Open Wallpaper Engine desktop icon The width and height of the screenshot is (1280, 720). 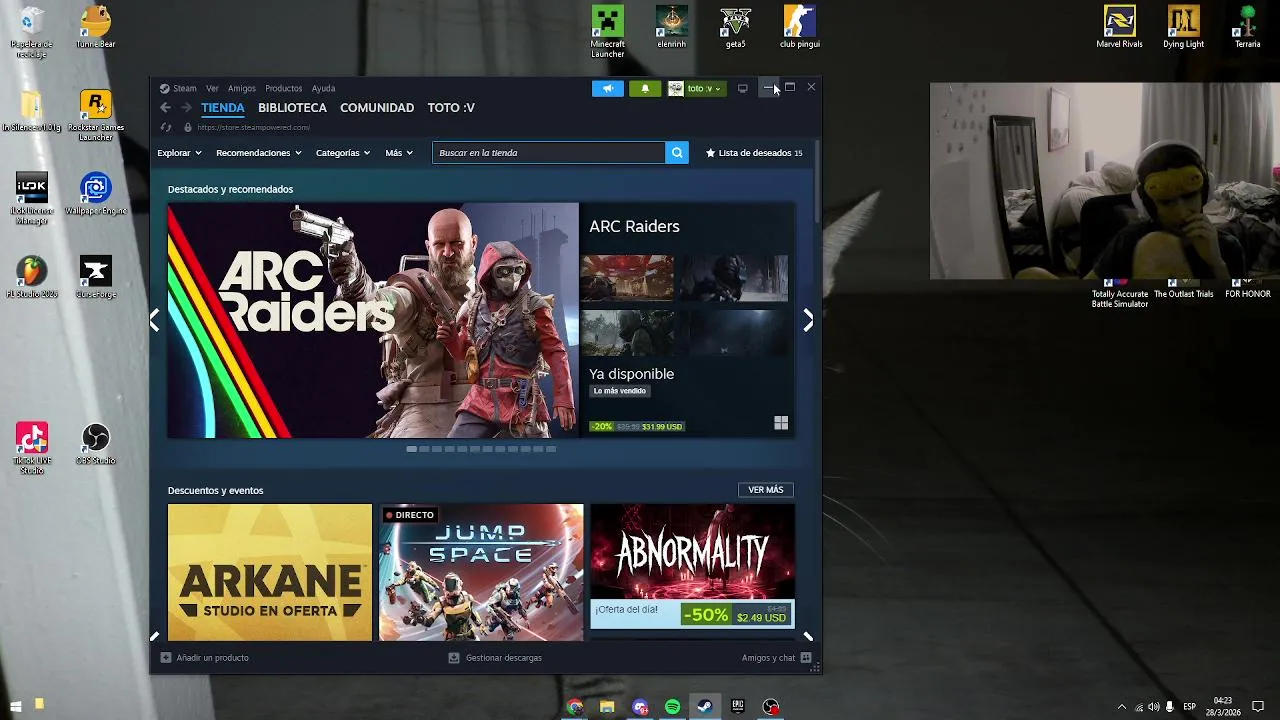96,195
